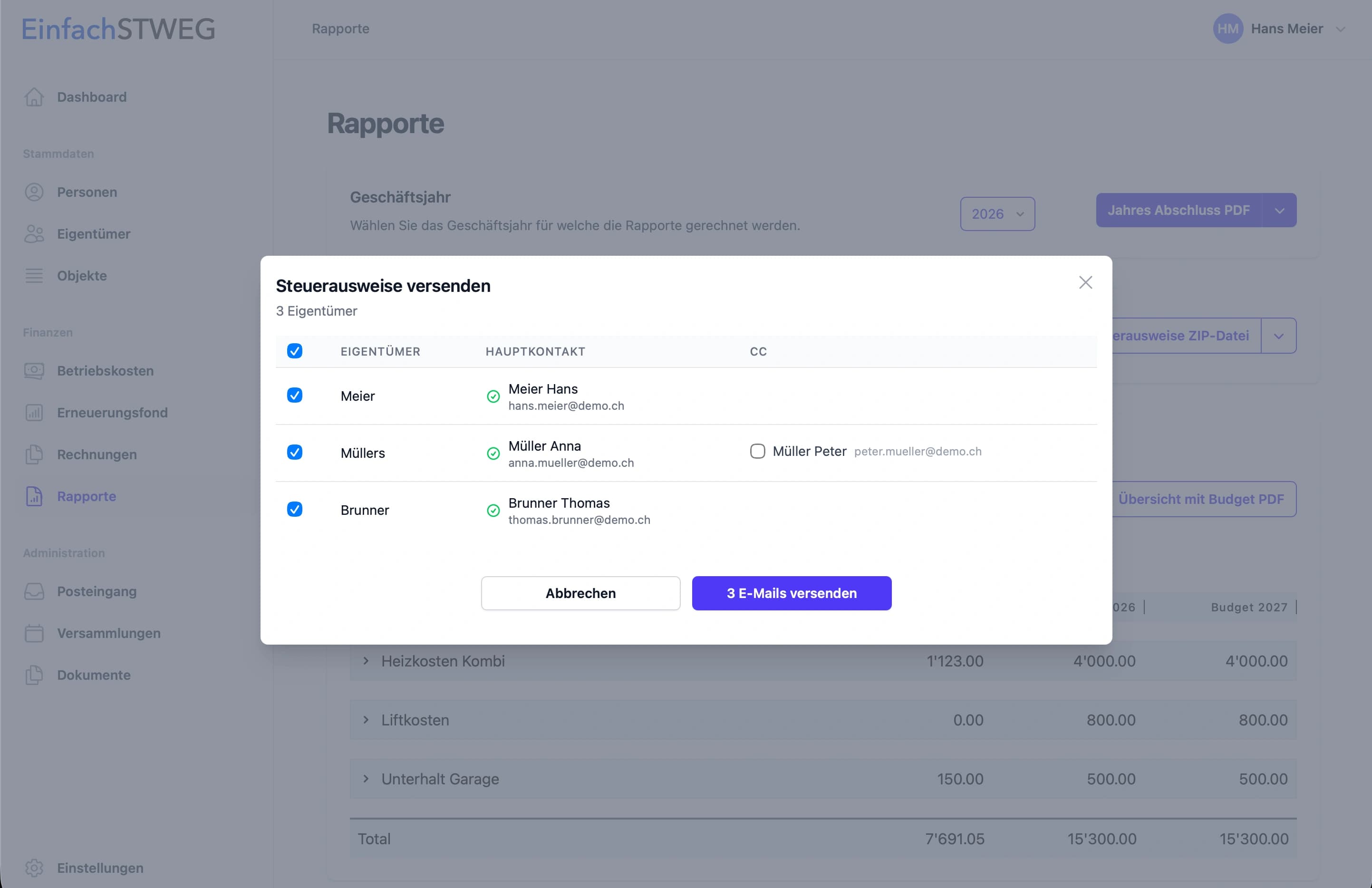Image resolution: width=1372 pixels, height=888 pixels.
Task: Open the 2026 Geschäftsjahr dropdown
Action: point(997,214)
